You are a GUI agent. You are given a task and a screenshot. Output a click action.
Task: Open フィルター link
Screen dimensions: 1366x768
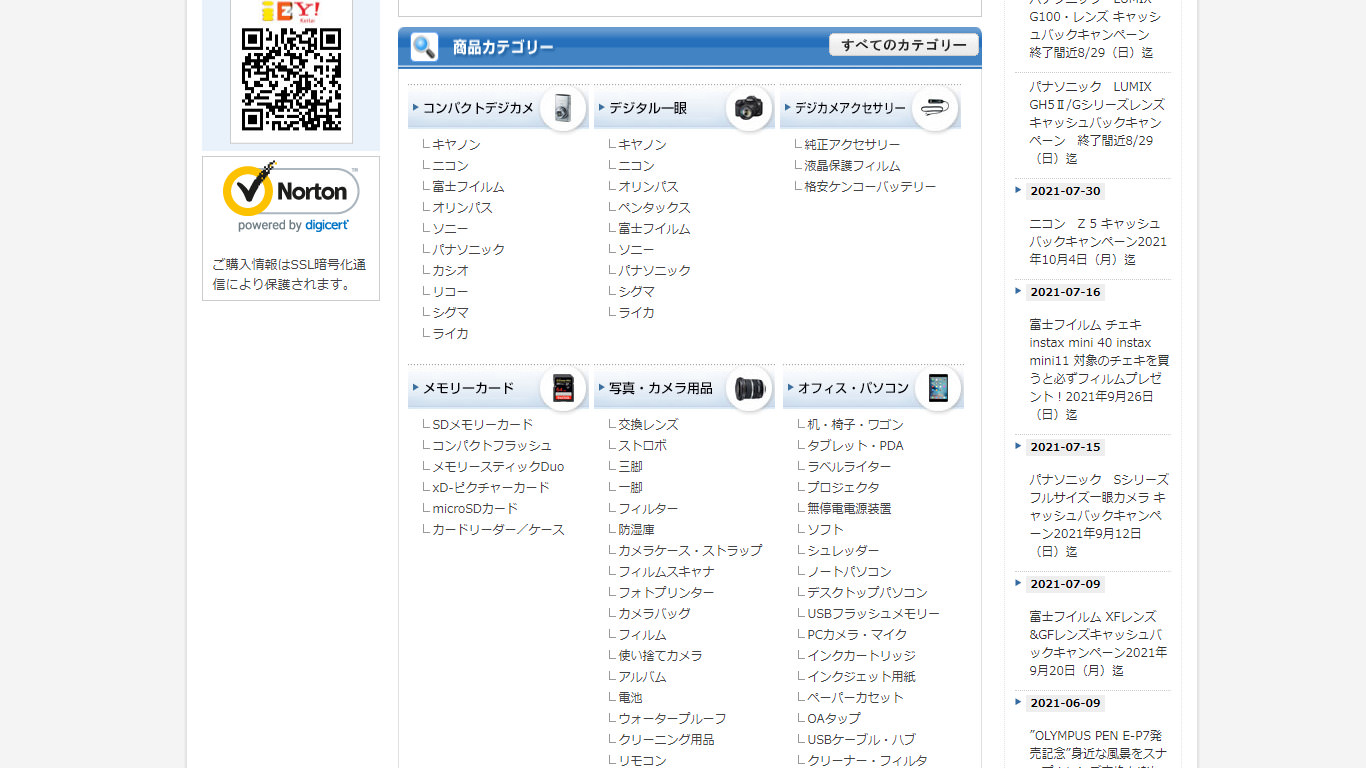coord(648,509)
